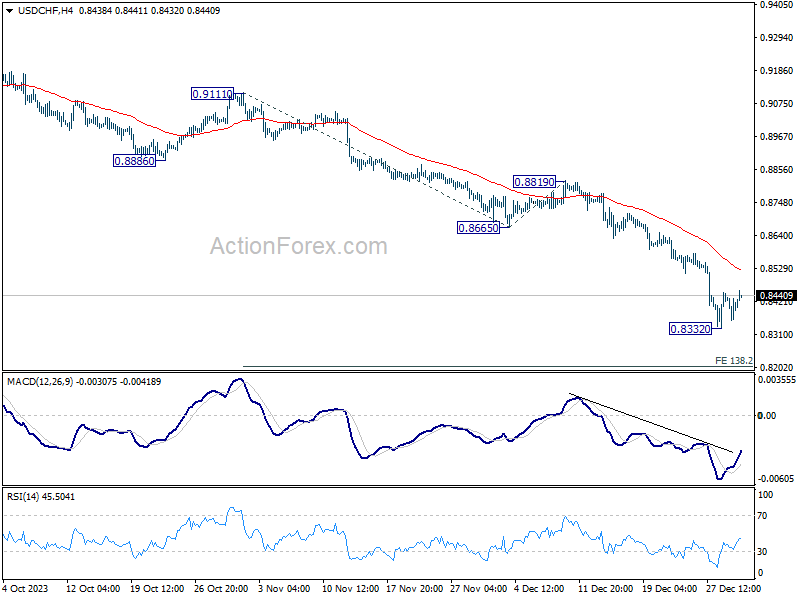This screenshot has height=600, width=800.
Task: Click the MACD scale value 0.003555
Action: (x=777, y=380)
